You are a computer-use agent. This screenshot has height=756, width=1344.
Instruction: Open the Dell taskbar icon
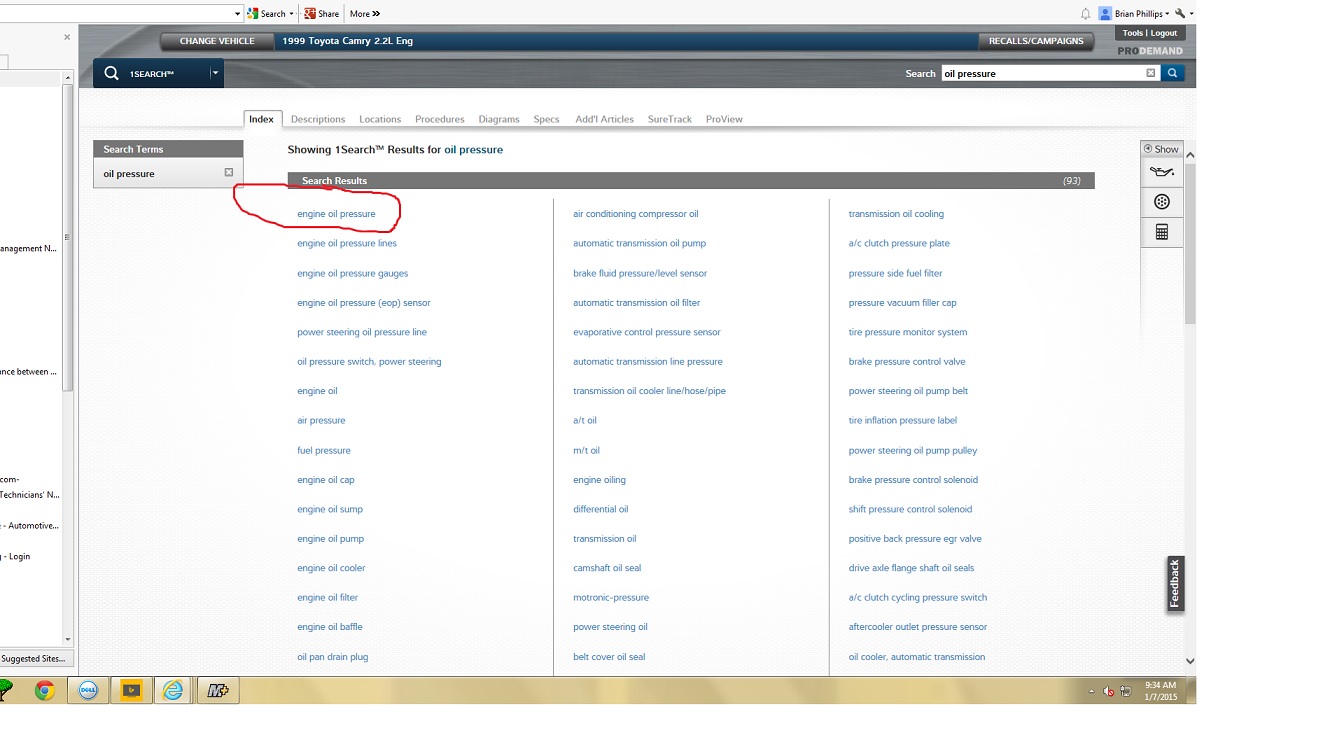coord(88,690)
